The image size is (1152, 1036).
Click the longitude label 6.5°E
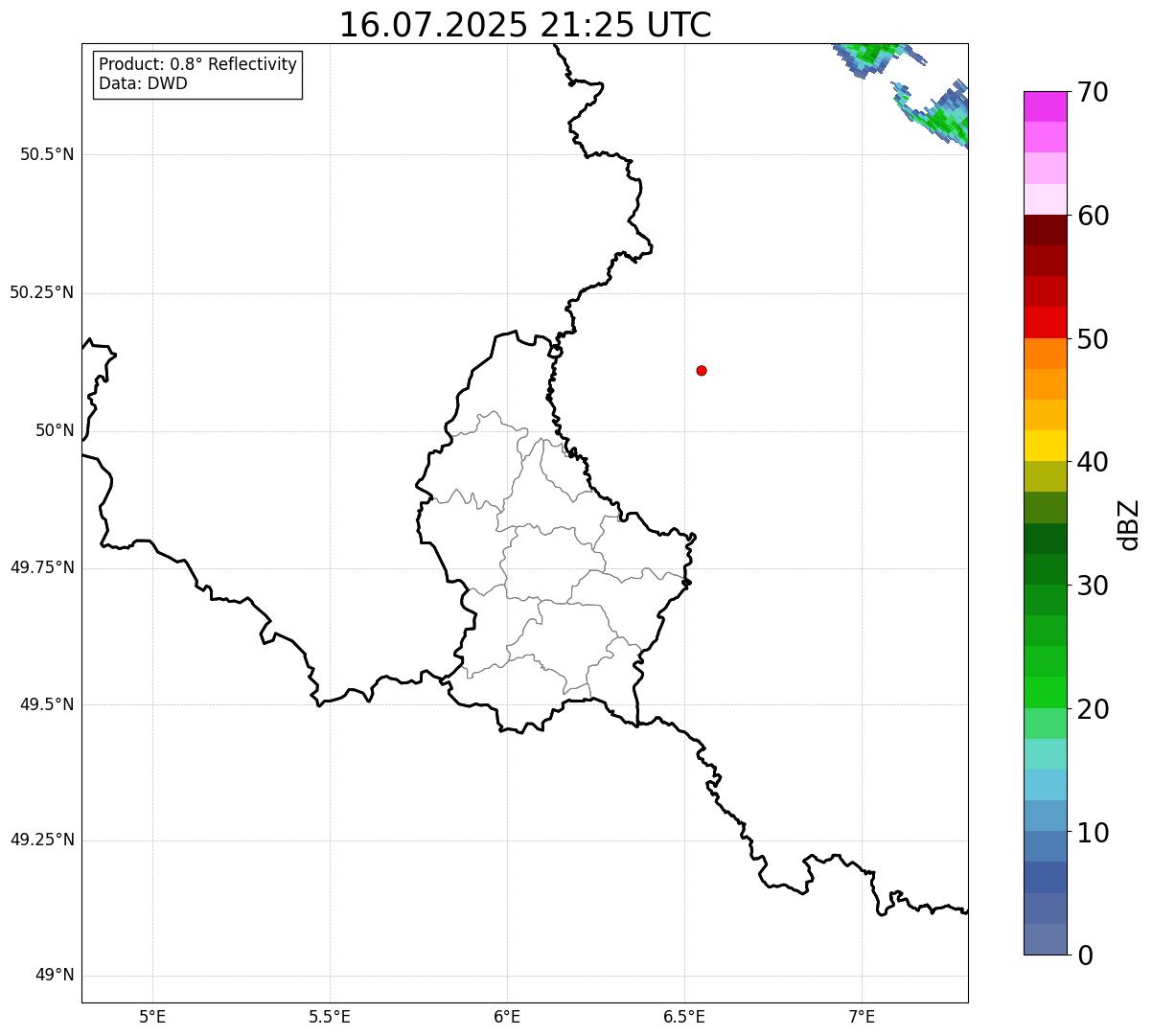[684, 1016]
